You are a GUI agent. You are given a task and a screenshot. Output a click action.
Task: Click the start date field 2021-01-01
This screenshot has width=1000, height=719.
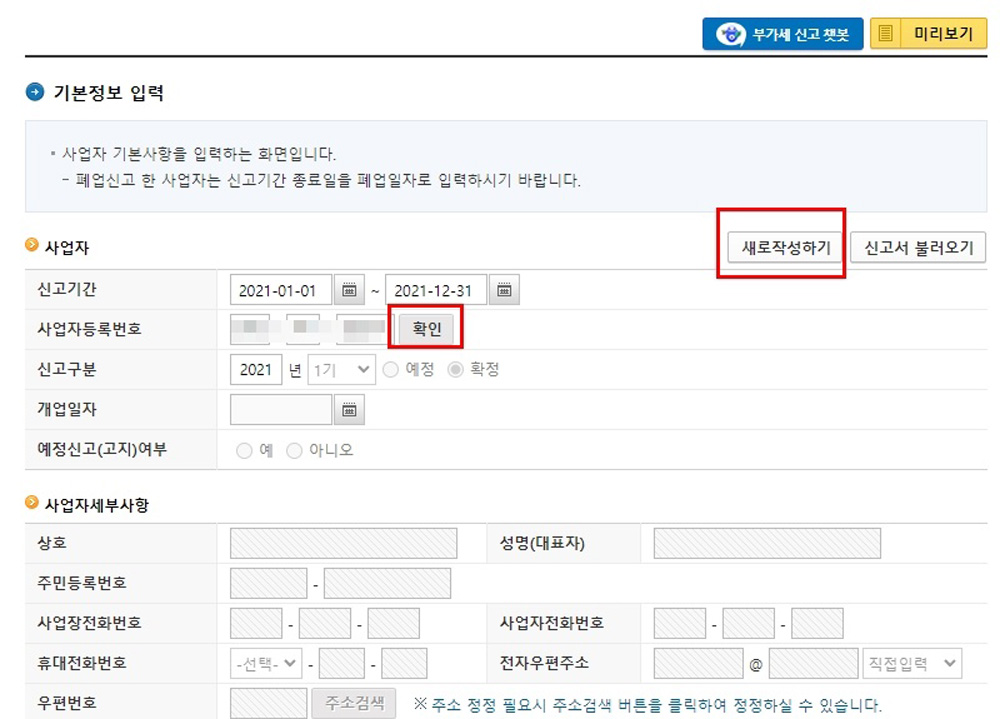click(x=281, y=290)
